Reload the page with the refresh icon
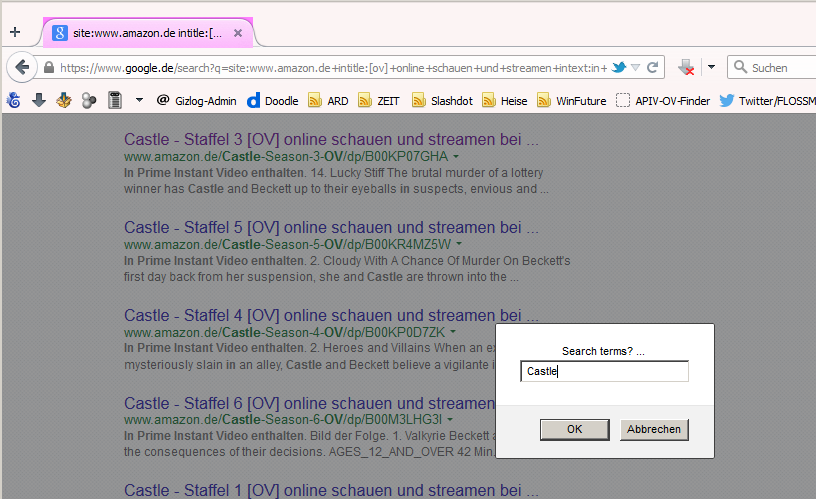The image size is (816, 499). pyautogui.click(x=653, y=68)
